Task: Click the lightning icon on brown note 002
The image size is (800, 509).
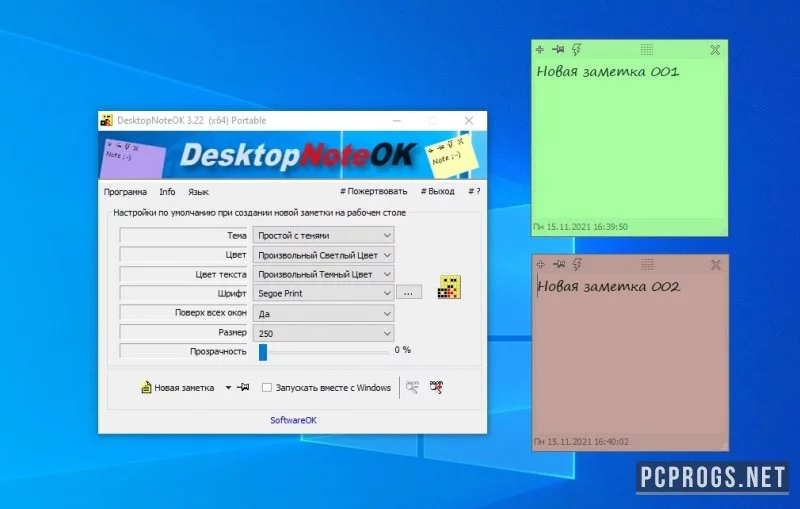Action: pyautogui.click(x=577, y=264)
